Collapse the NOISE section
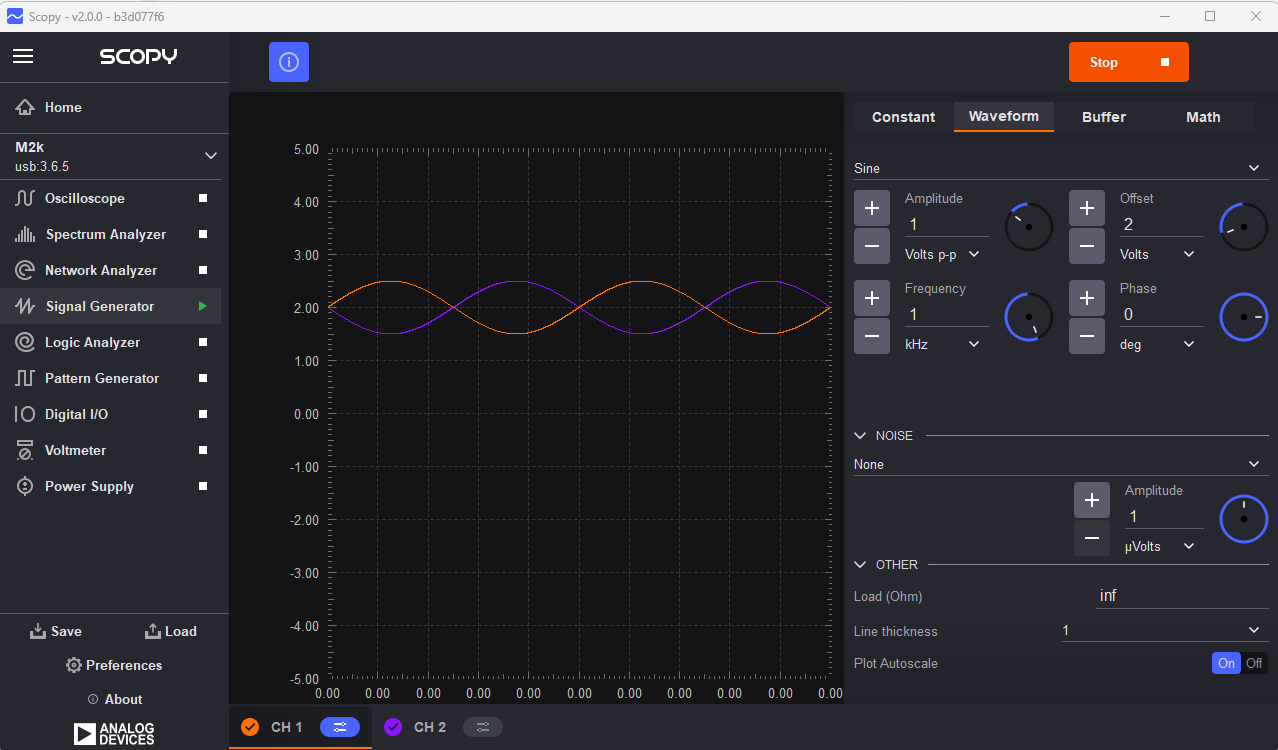This screenshot has height=750, width=1278. tap(860, 435)
